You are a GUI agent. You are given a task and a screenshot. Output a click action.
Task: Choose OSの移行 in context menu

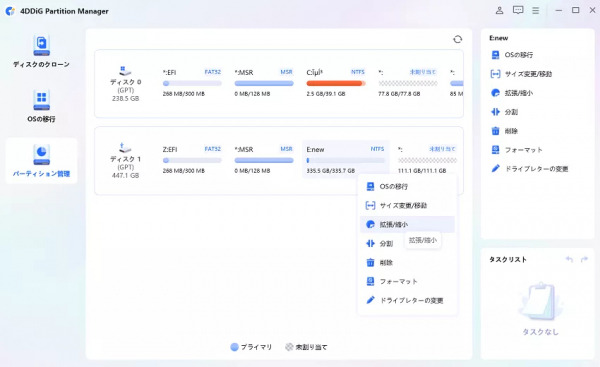point(407,186)
